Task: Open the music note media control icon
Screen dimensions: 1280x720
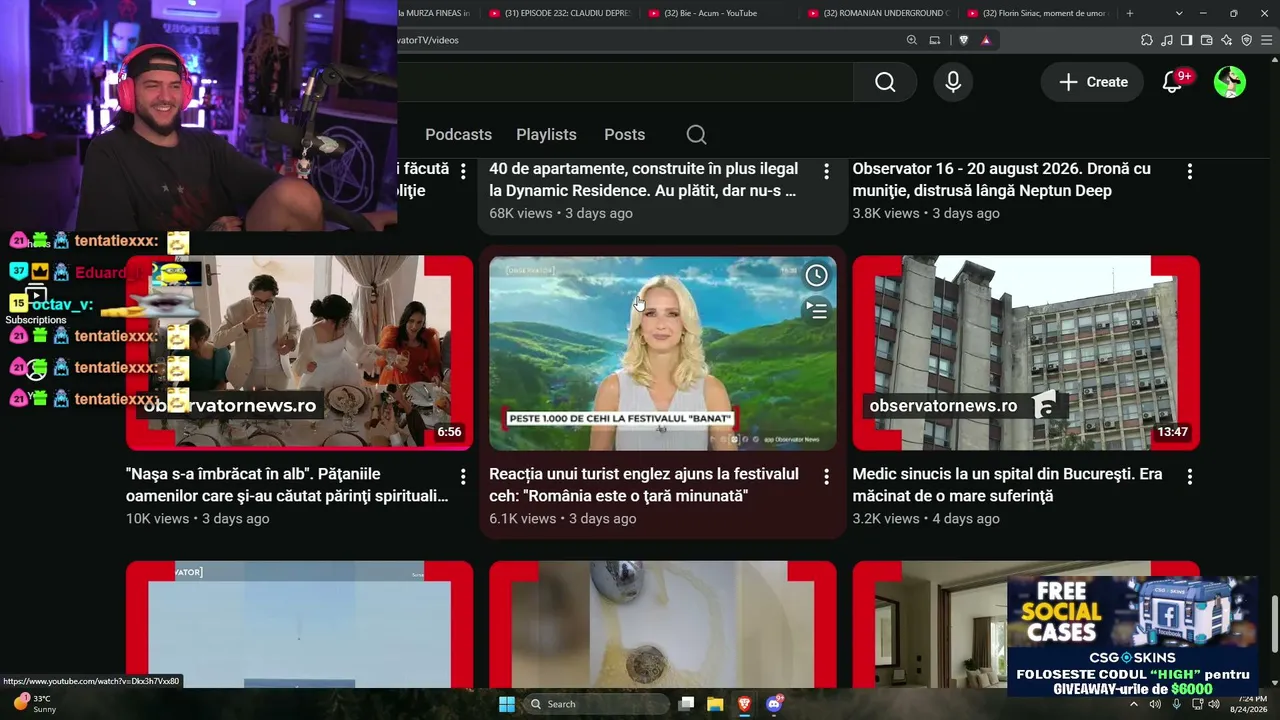Action: (1167, 40)
